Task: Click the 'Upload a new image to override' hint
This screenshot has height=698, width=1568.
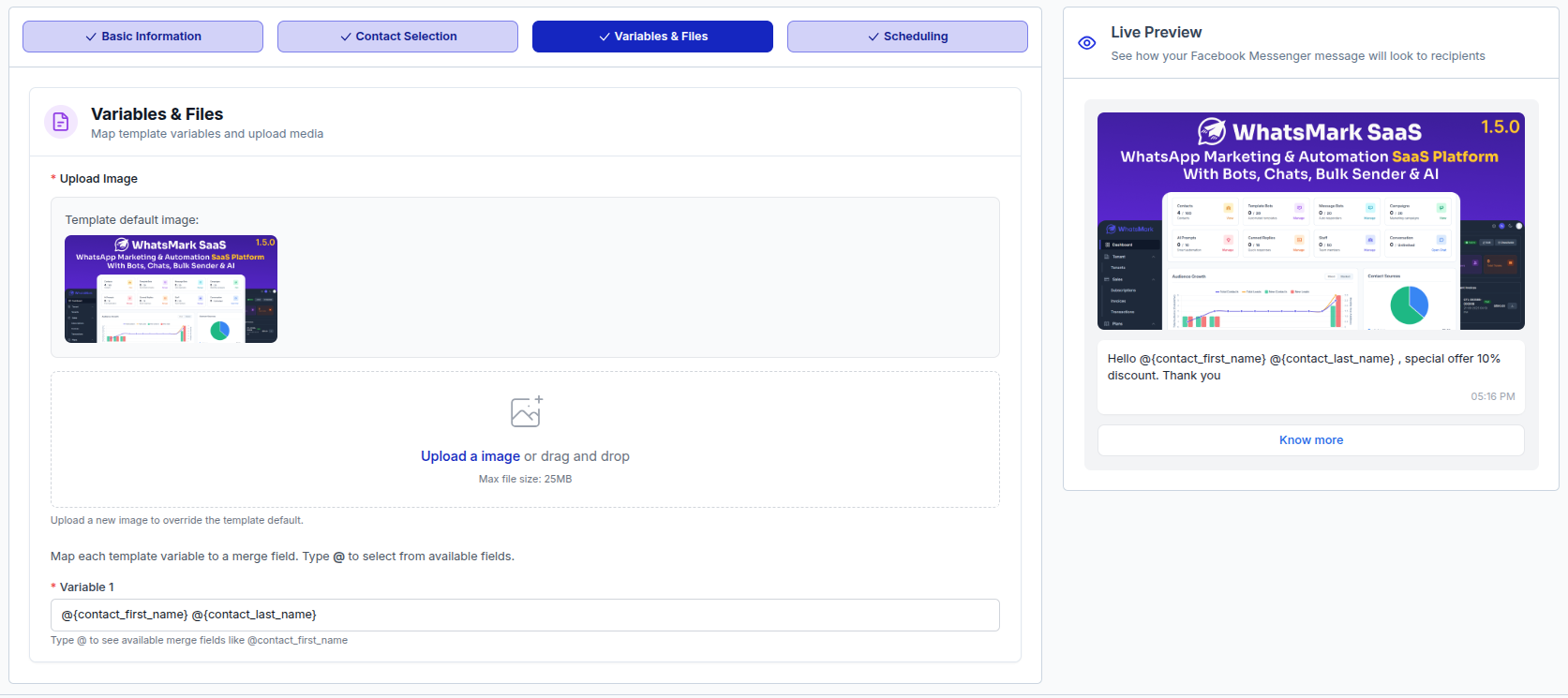Action: tap(177, 520)
